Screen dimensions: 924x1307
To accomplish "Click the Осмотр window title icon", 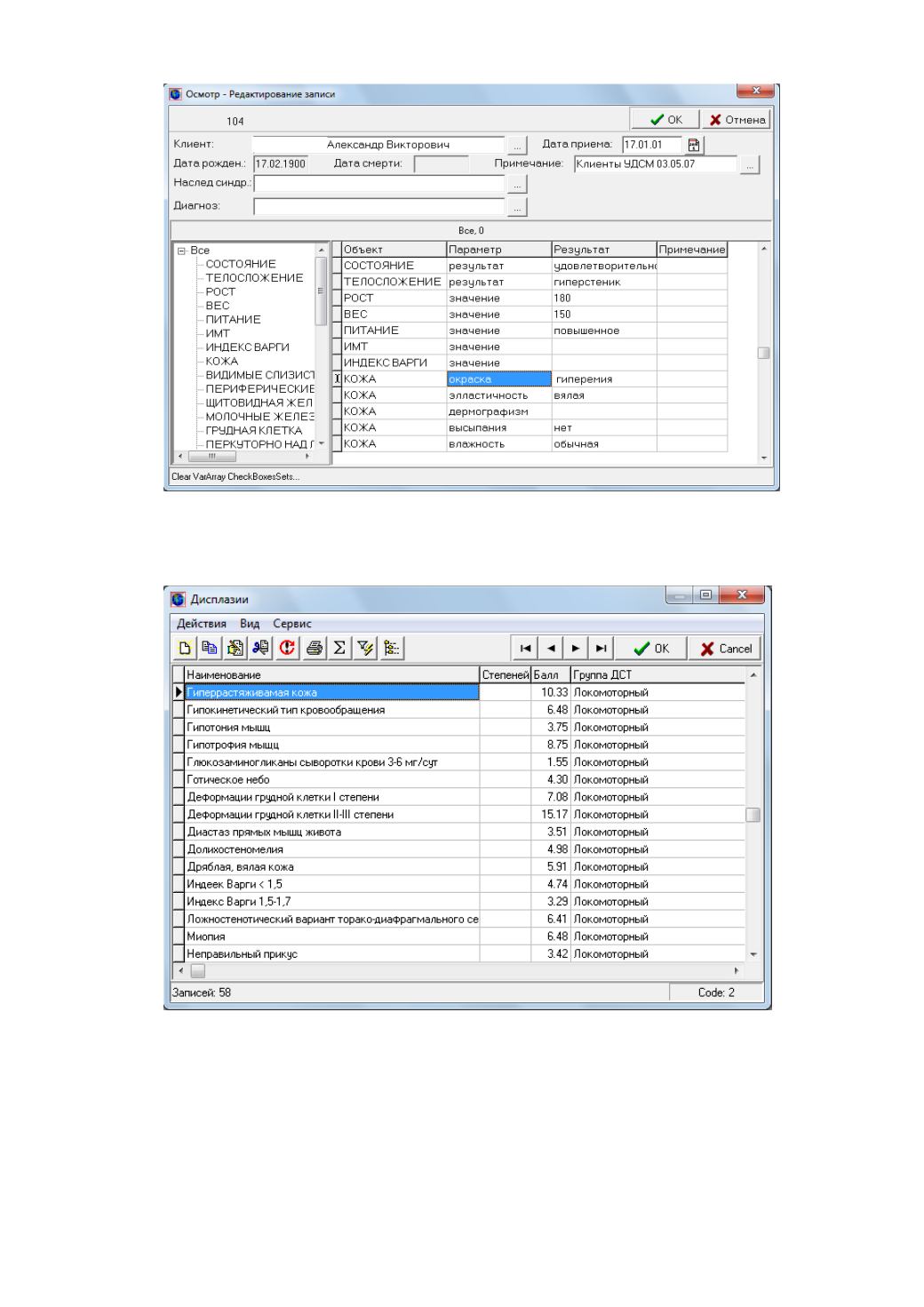I will tap(176, 94).
